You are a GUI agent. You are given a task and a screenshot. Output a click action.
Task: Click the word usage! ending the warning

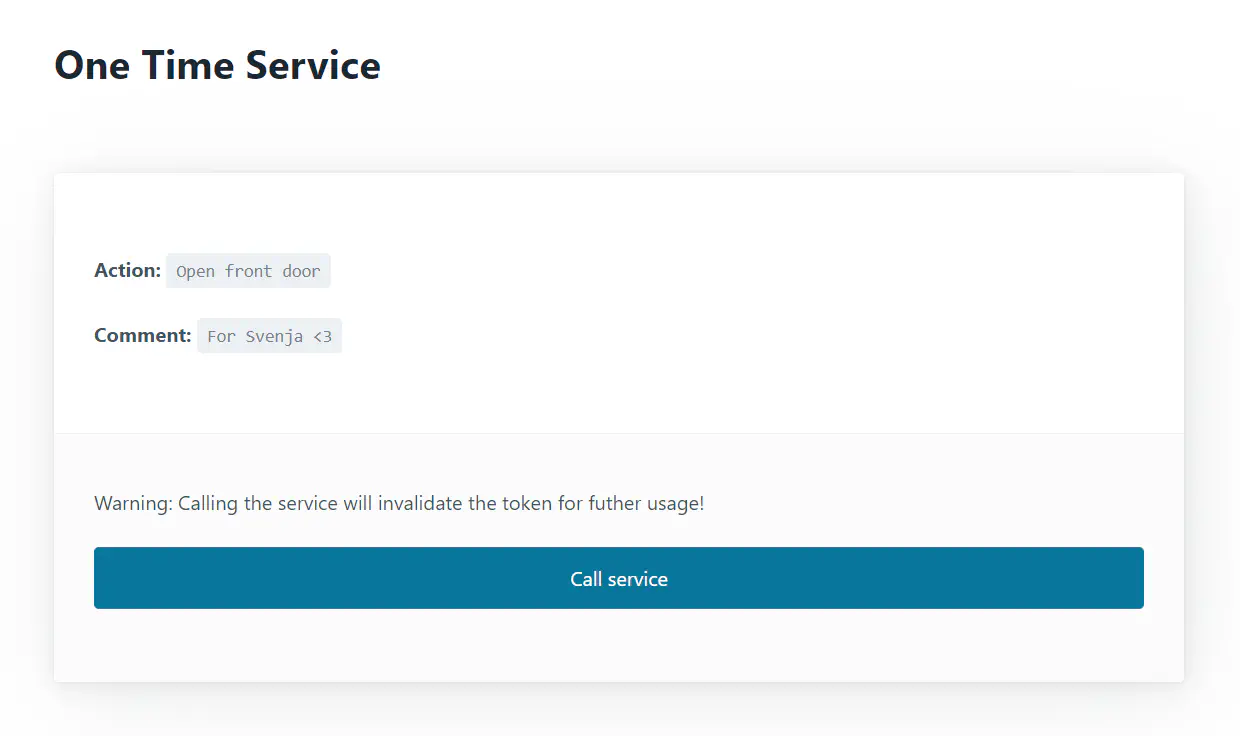(675, 503)
